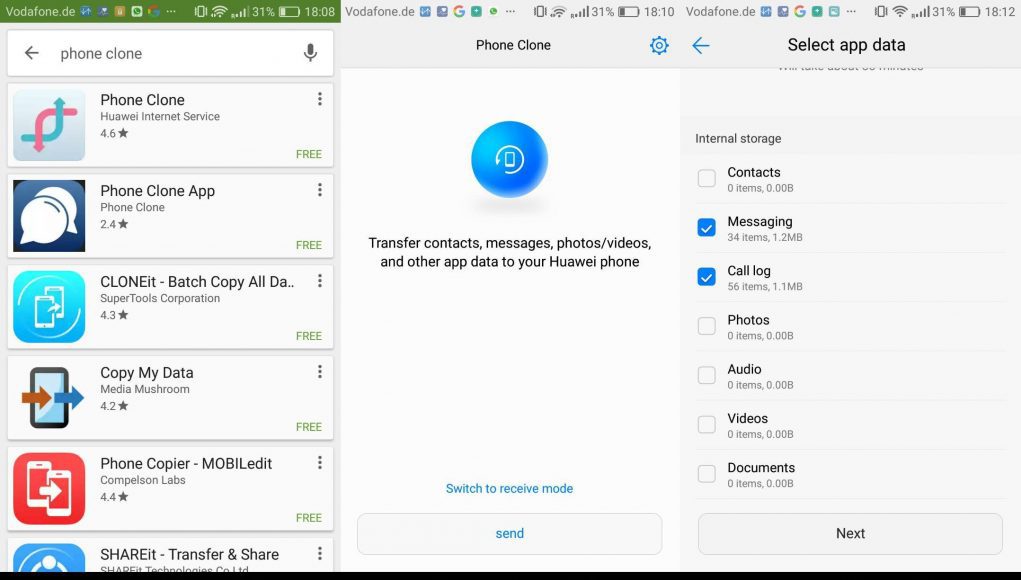Screen dimensions: 1021x580
Task: Tap the 'Internal storage' header
Action: (x=738, y=139)
